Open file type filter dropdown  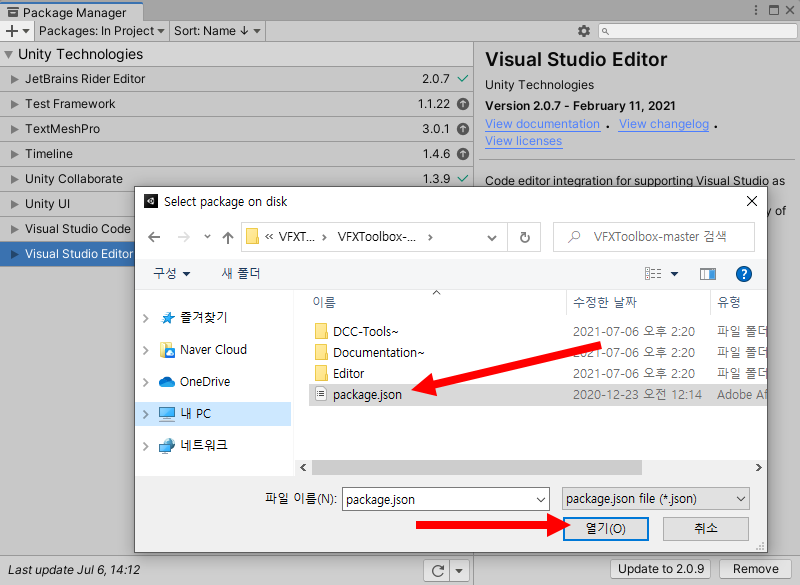tap(655, 499)
